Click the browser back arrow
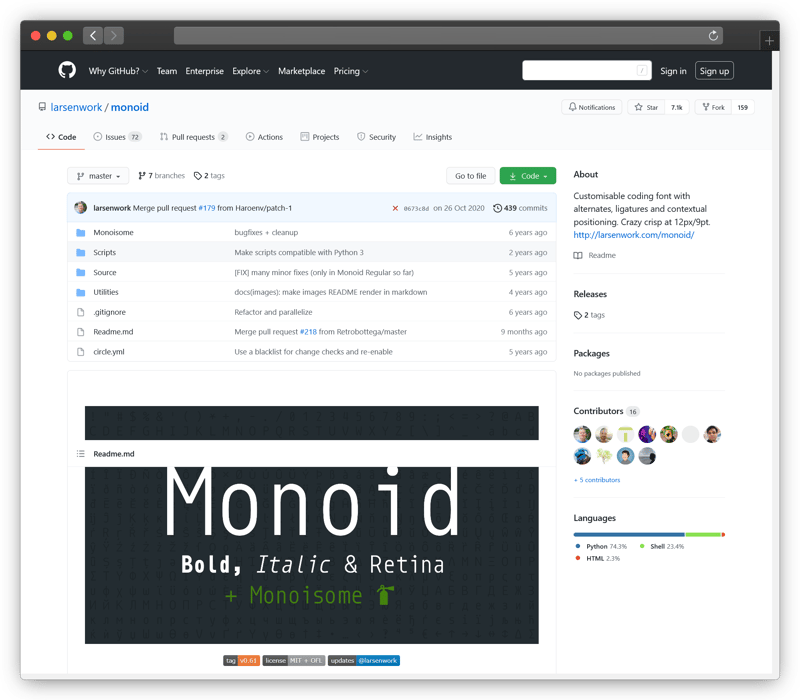Viewport: 800px width, 700px height. point(93,35)
